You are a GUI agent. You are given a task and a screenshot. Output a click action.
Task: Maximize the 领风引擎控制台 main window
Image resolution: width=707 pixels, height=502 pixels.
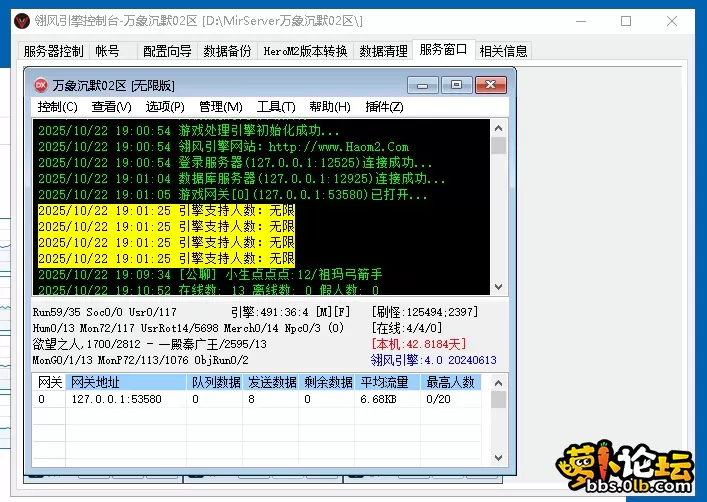point(626,21)
